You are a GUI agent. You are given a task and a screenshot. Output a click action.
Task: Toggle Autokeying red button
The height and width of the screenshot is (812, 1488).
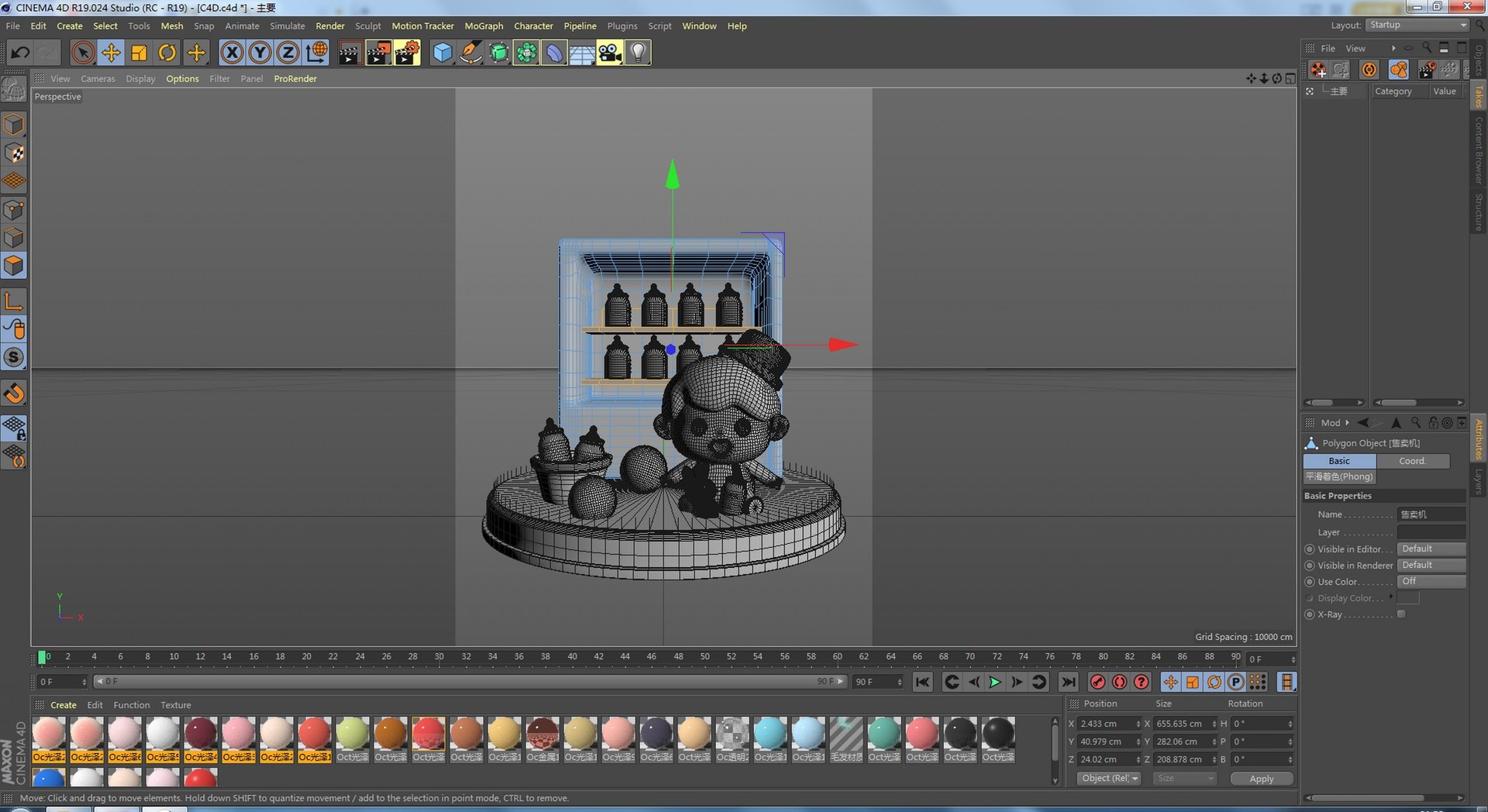tap(1120, 682)
